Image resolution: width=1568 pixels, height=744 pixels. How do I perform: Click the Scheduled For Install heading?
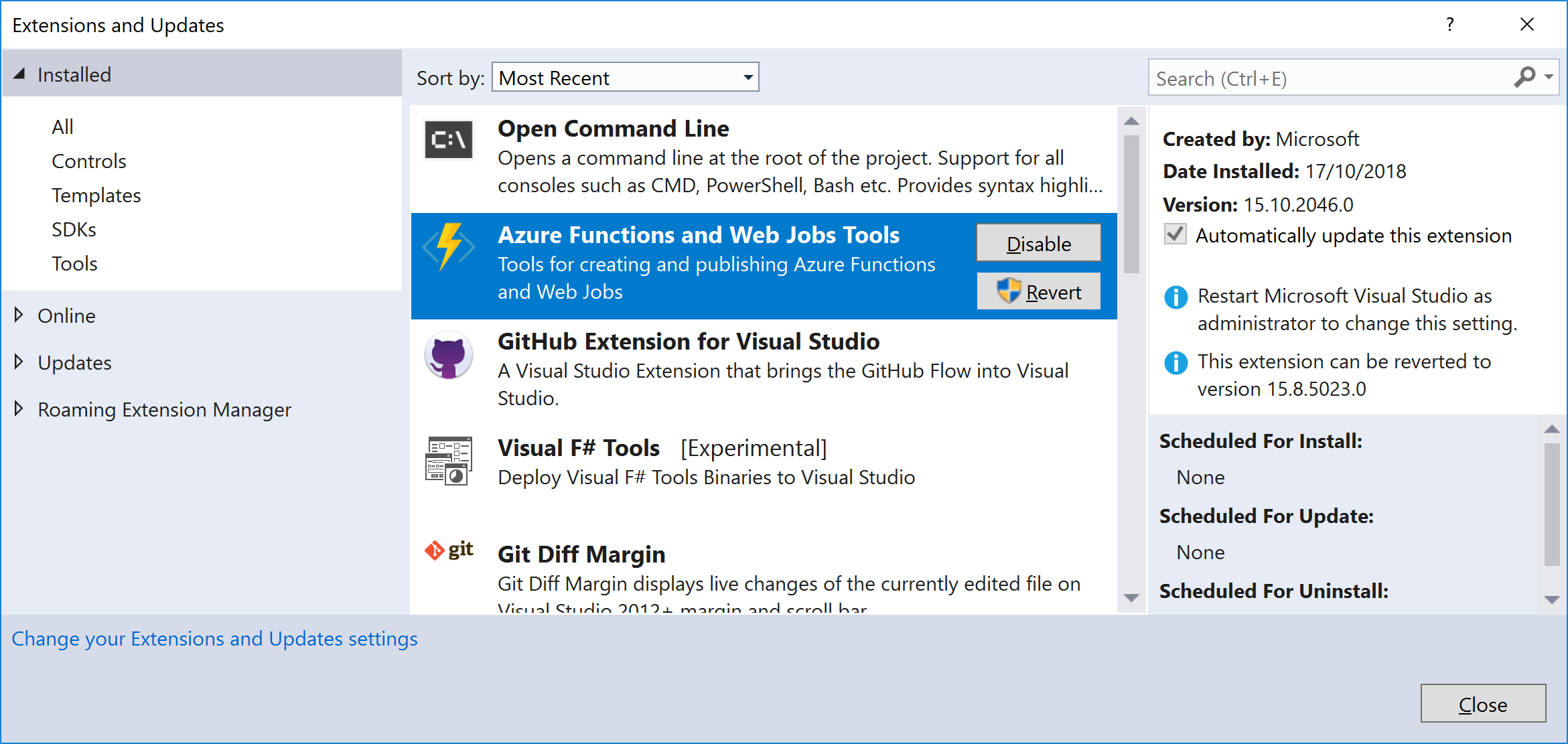tap(1261, 441)
